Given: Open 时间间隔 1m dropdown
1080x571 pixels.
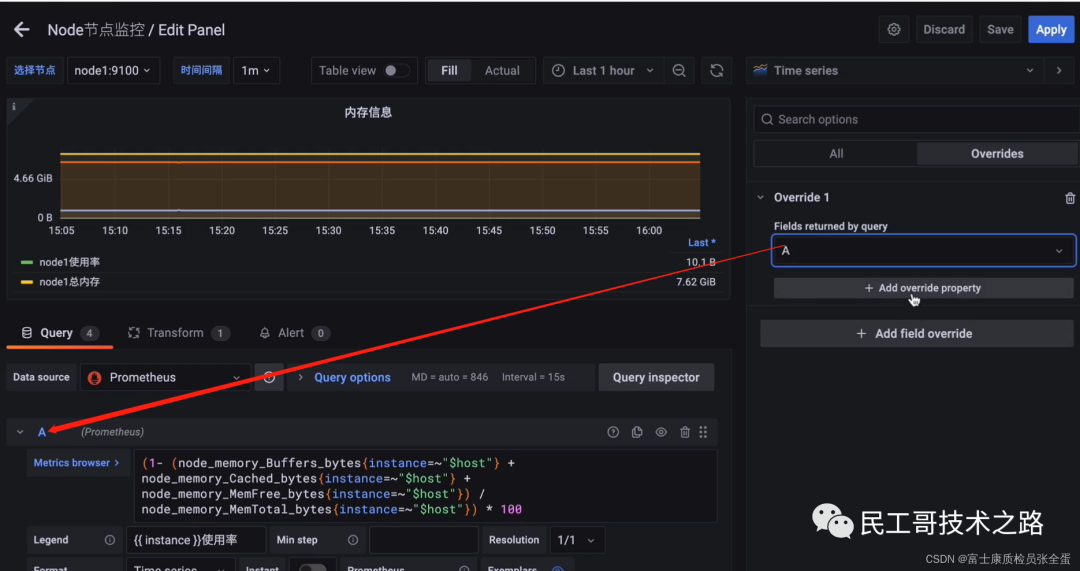Looking at the screenshot, I should pyautogui.click(x=256, y=70).
